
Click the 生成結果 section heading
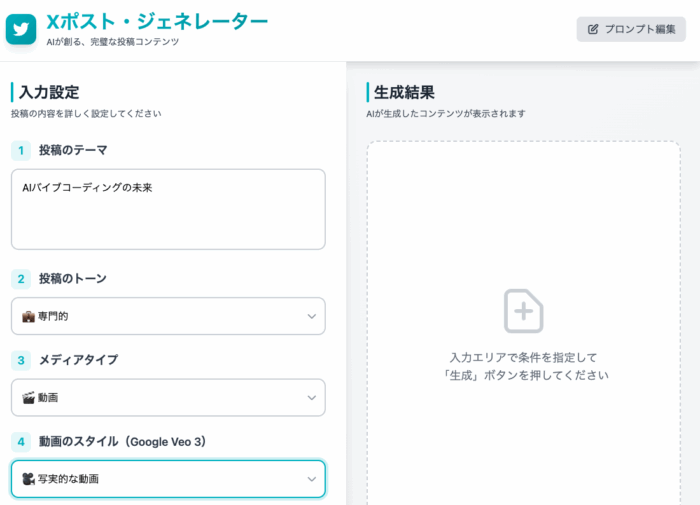404,93
